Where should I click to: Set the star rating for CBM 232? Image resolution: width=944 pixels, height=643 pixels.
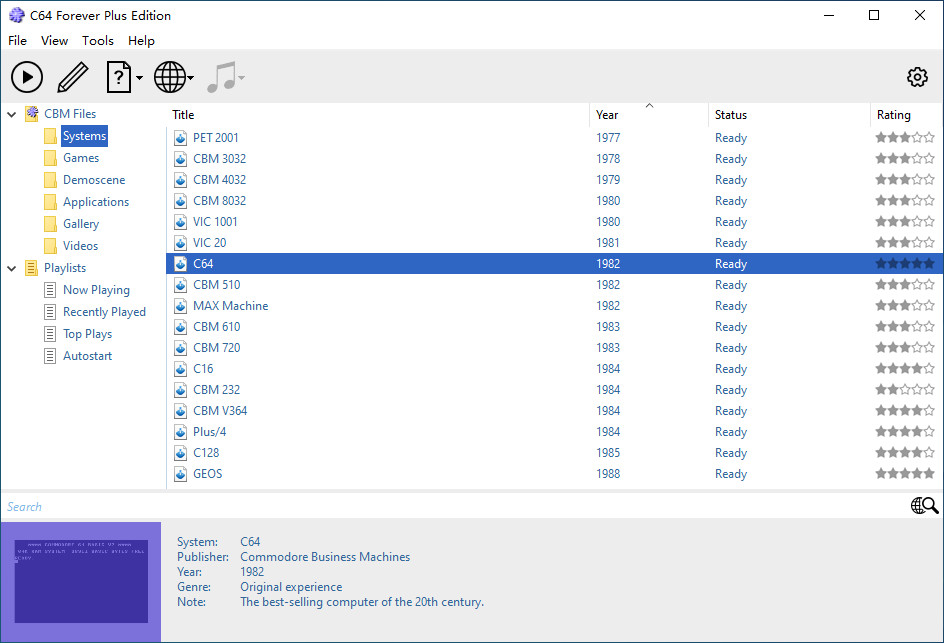tap(905, 390)
